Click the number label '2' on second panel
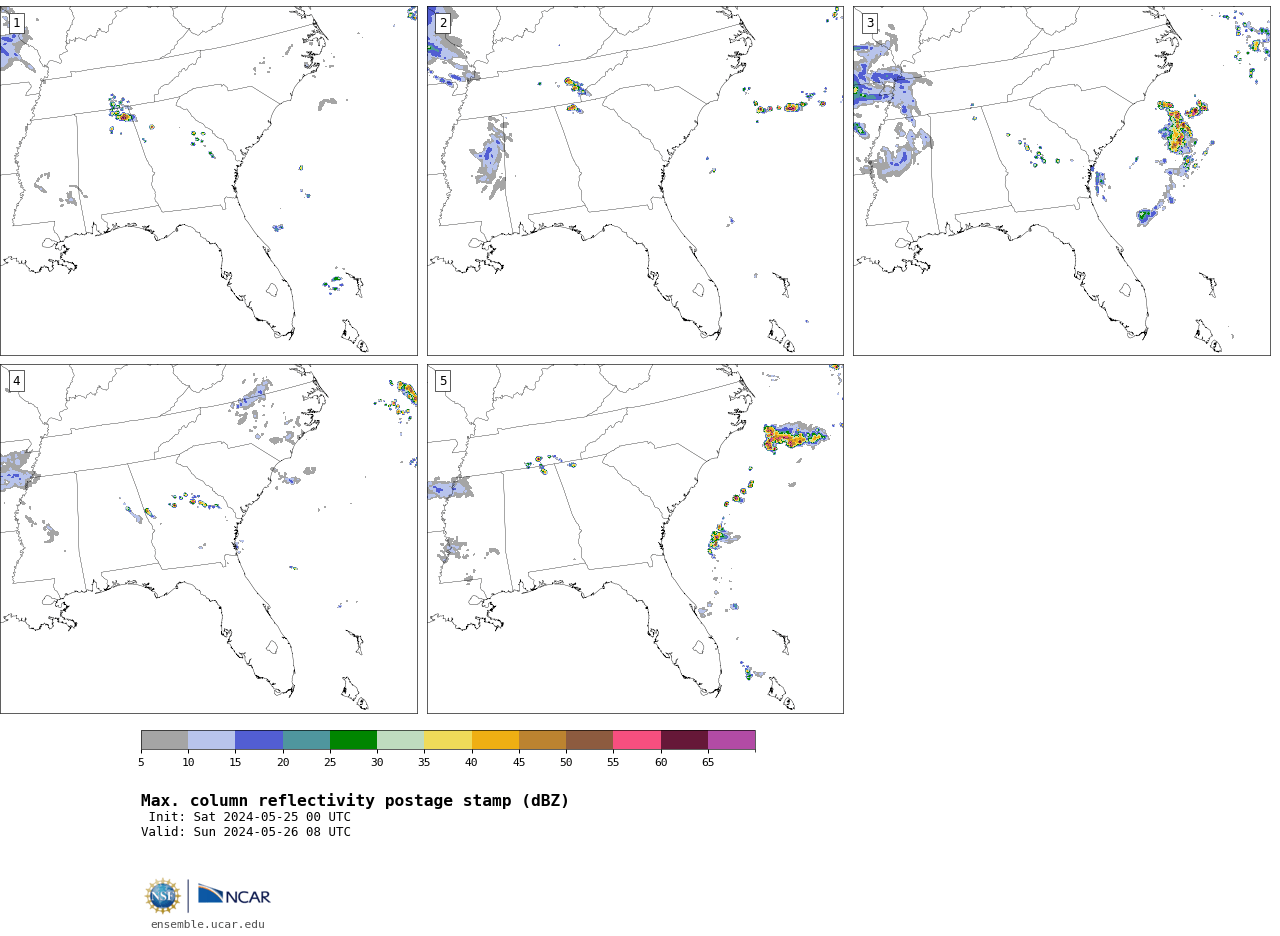Viewport: 1280px width, 936px height. tap(443, 23)
